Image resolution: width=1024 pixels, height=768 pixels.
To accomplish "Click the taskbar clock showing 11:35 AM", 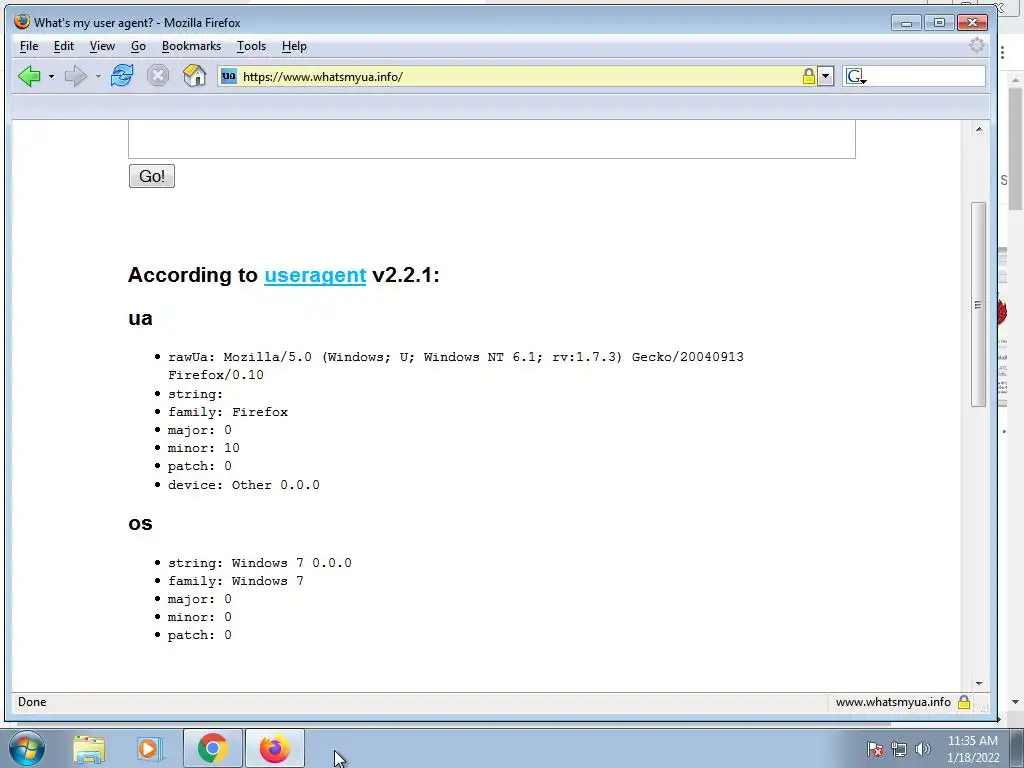I will pos(972,749).
